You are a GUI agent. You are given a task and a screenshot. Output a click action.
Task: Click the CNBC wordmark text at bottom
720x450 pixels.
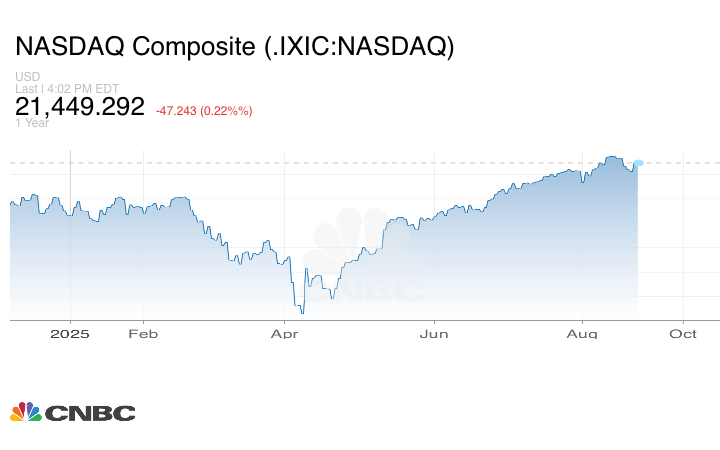(89, 412)
